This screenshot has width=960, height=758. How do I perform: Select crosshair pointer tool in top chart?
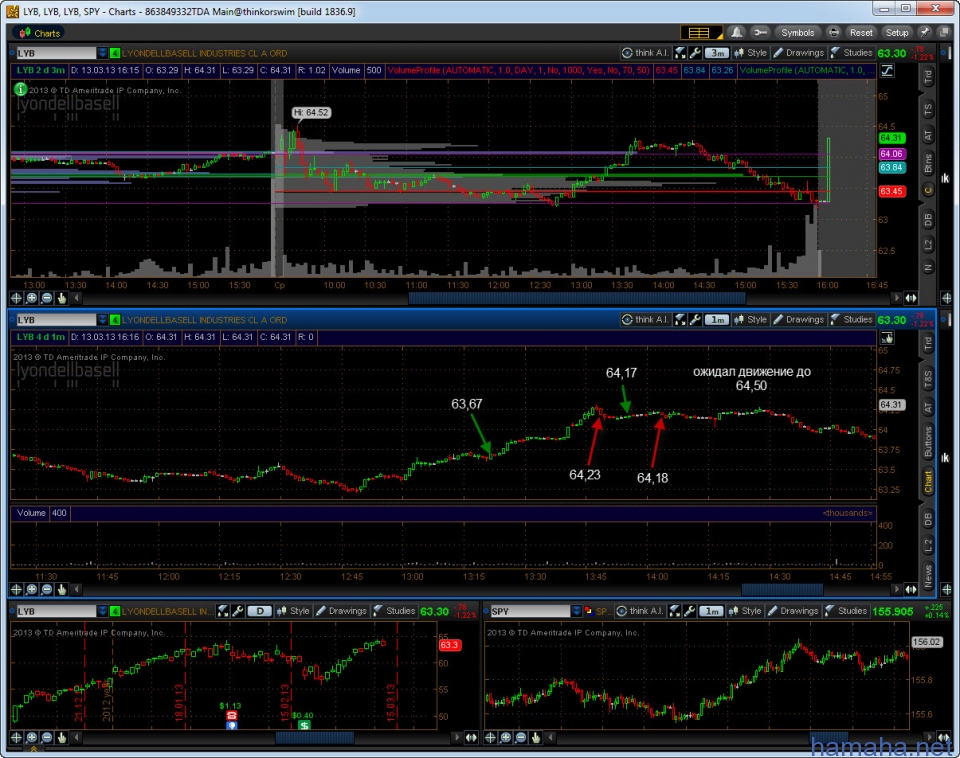16,298
